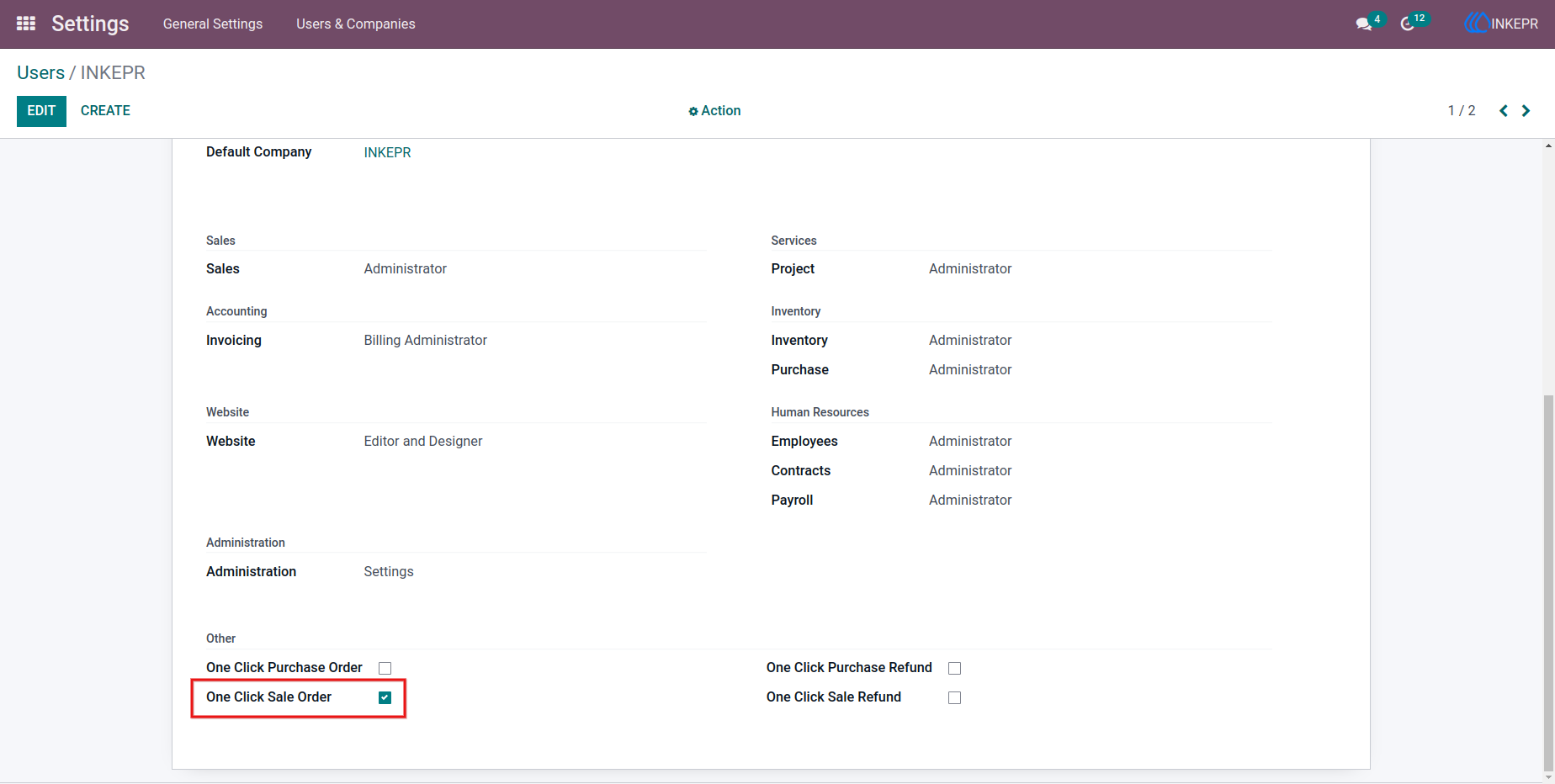The width and height of the screenshot is (1555, 784).
Task: Go to previous record arrow
Action: (x=1504, y=111)
